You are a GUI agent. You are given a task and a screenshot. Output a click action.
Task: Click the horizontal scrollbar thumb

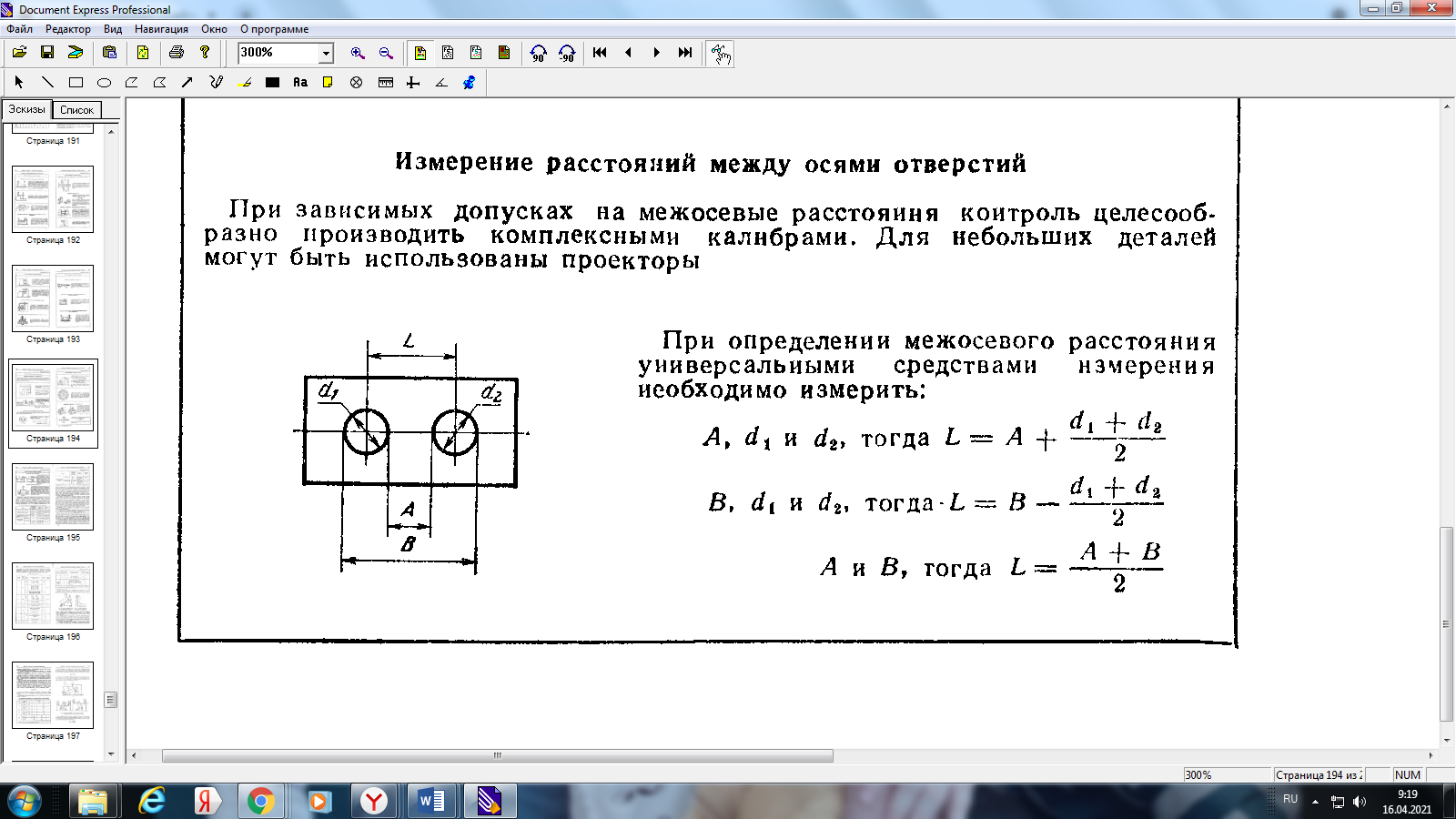click(497, 755)
